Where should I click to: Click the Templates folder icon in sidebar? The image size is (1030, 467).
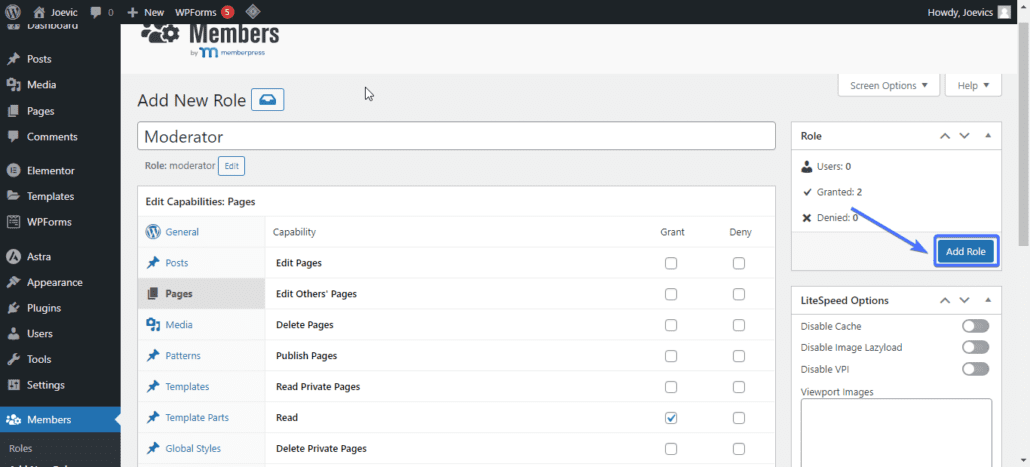[x=13, y=196]
